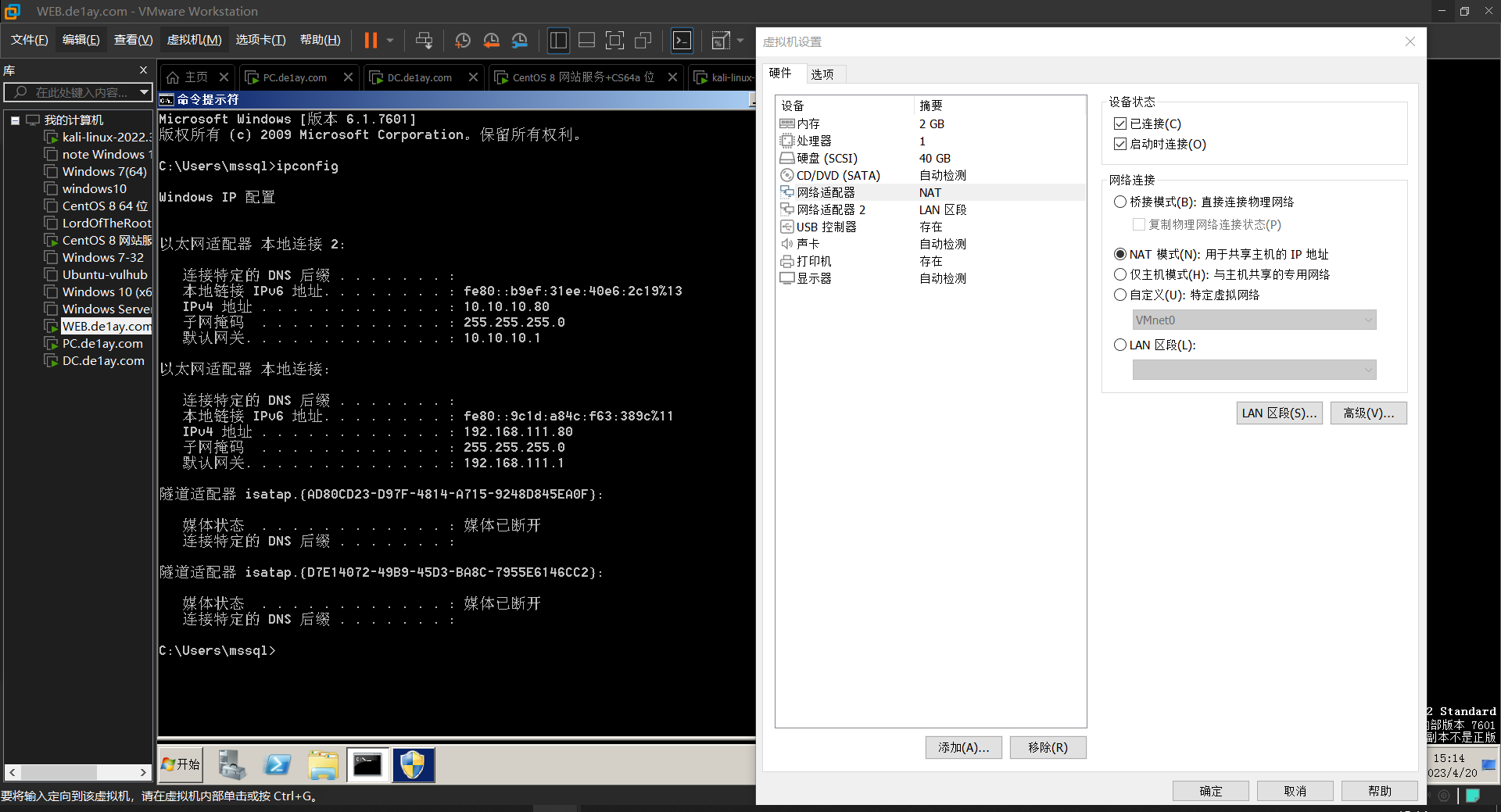1501x812 pixels.
Task: Open PowerShell from the guest taskbar
Action: (278, 764)
